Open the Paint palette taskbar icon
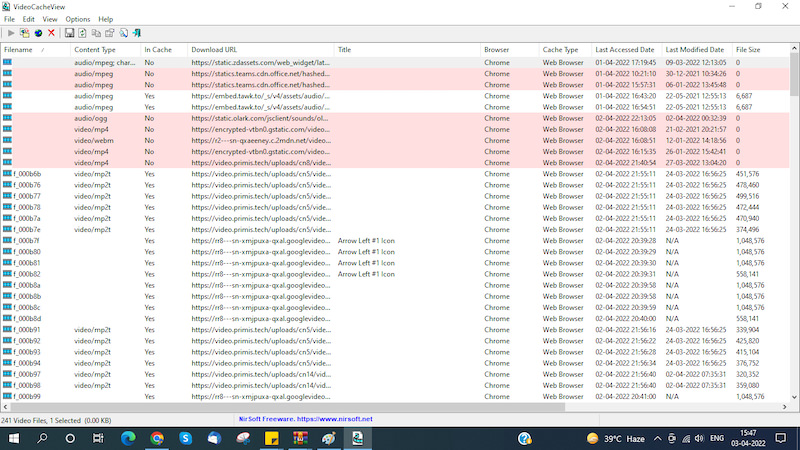The width and height of the screenshot is (800, 450). 329,439
